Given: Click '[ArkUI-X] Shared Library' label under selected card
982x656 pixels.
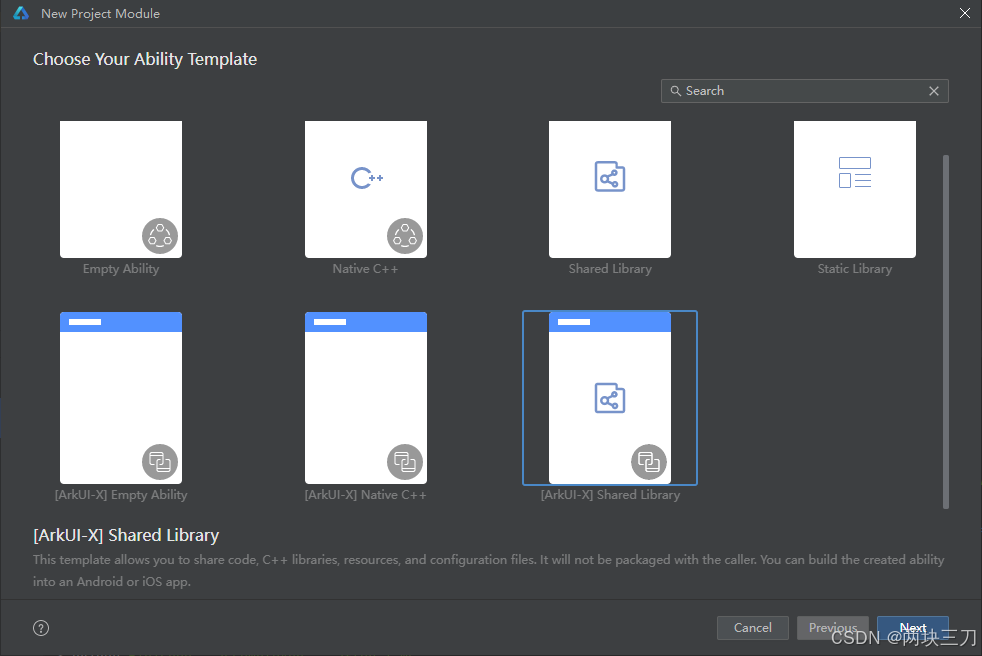Looking at the screenshot, I should (x=610, y=495).
